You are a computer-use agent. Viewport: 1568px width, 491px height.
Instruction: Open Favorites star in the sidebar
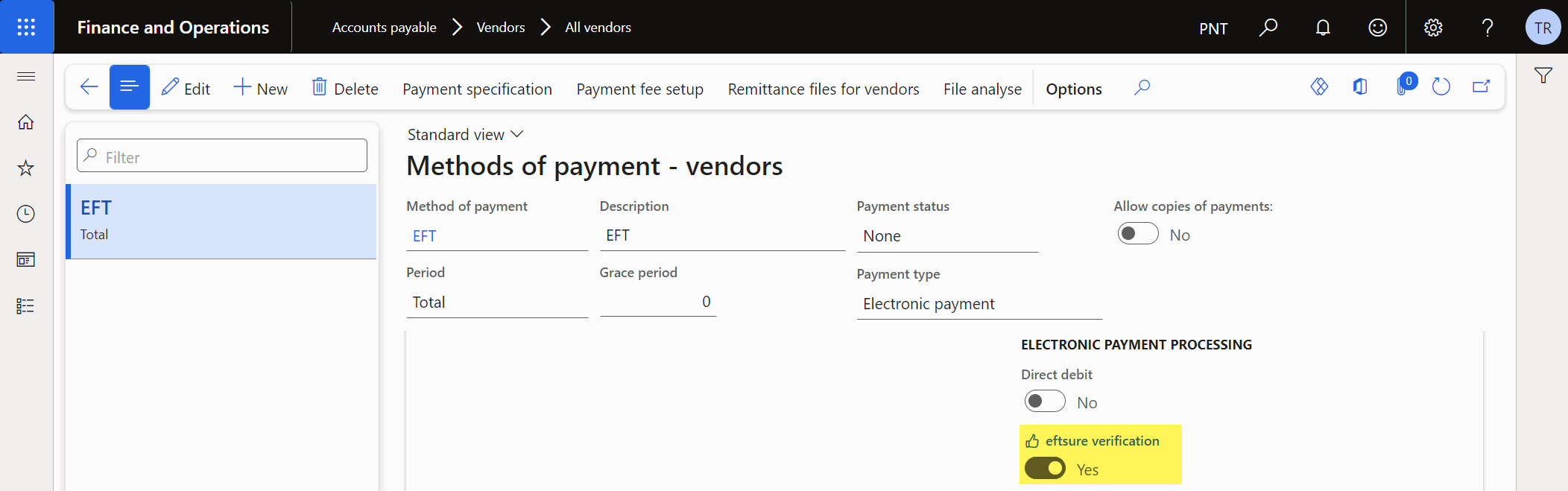click(26, 168)
